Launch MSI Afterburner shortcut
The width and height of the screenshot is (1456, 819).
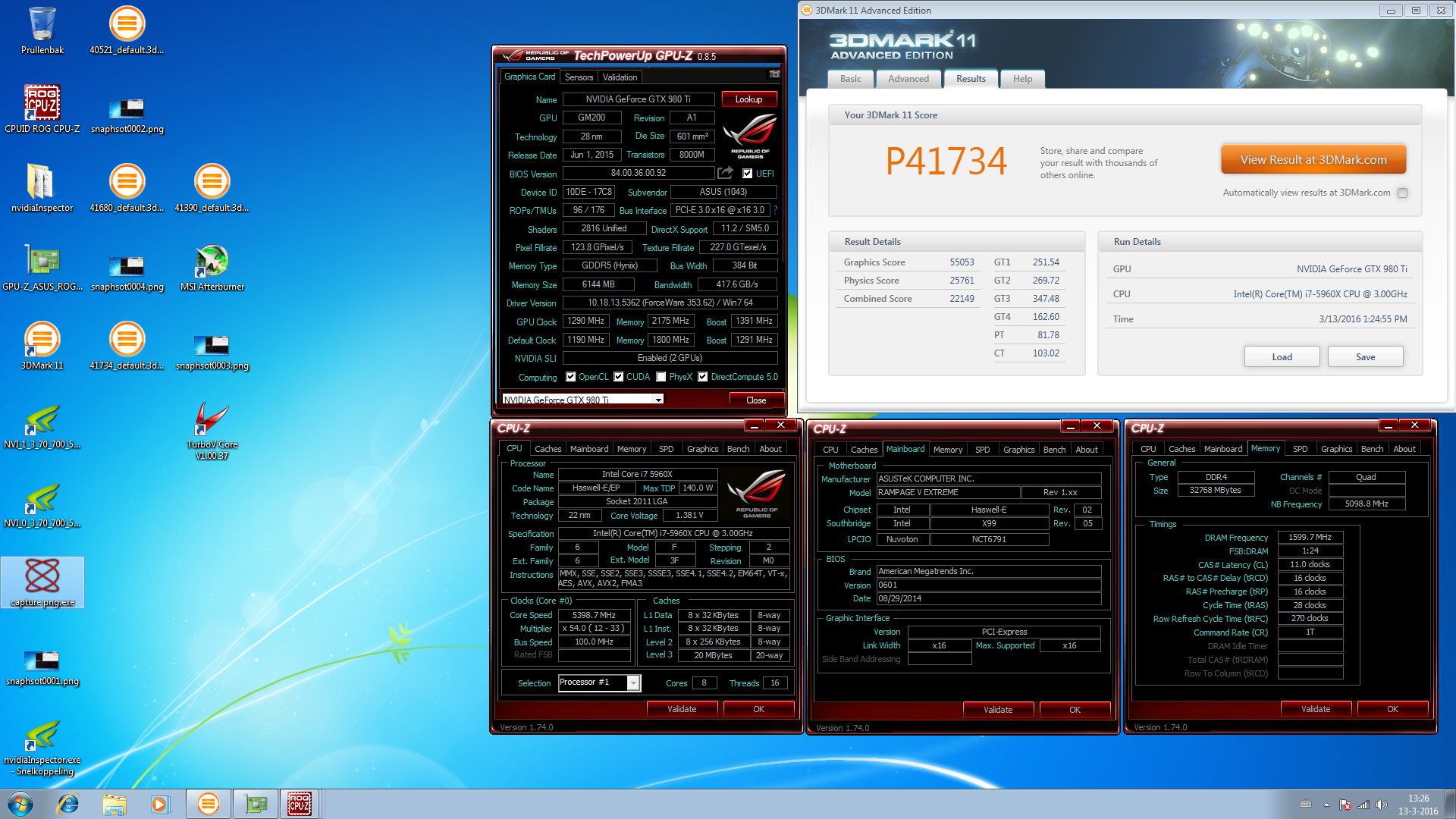tap(212, 268)
